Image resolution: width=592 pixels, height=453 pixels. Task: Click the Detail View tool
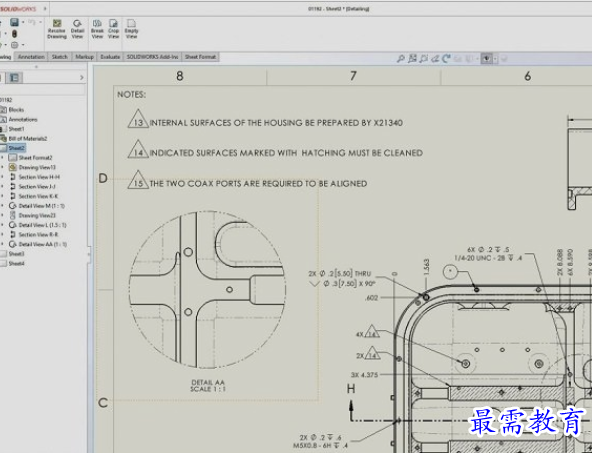click(77, 29)
